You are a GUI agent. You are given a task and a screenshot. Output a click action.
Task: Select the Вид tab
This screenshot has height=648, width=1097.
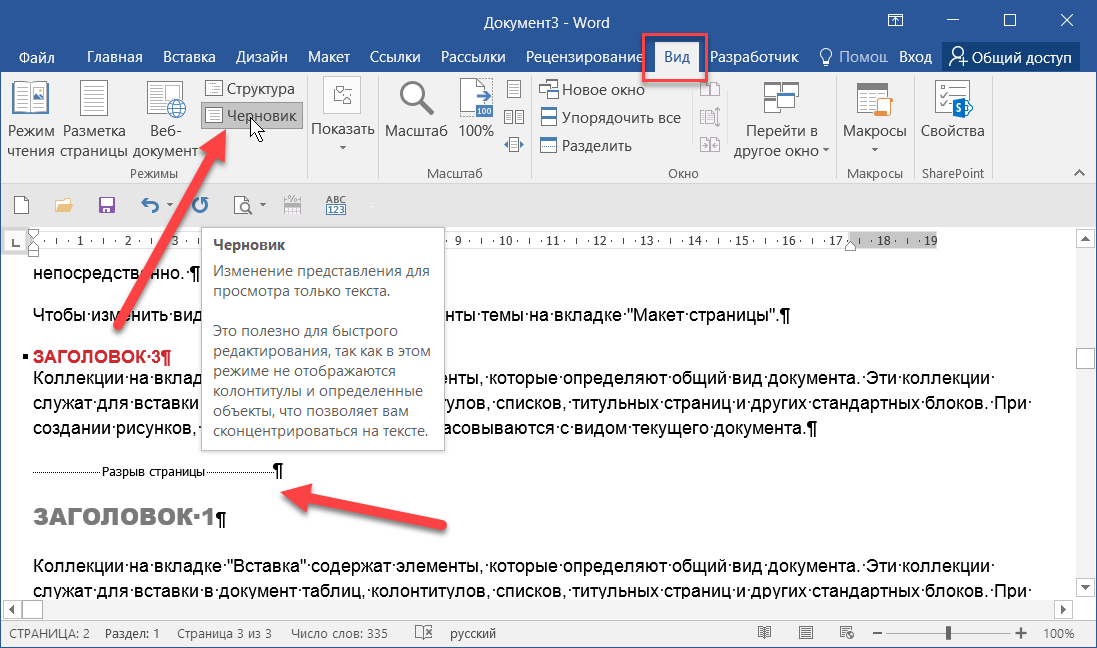677,57
